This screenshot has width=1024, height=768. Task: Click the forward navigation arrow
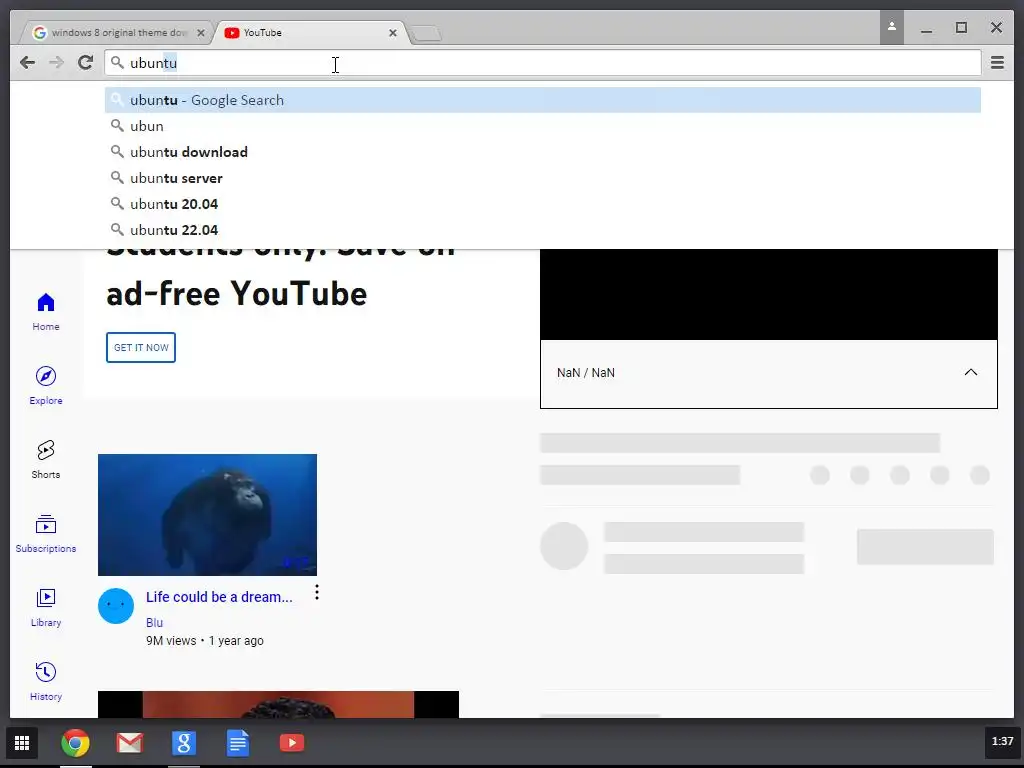[x=56, y=63]
